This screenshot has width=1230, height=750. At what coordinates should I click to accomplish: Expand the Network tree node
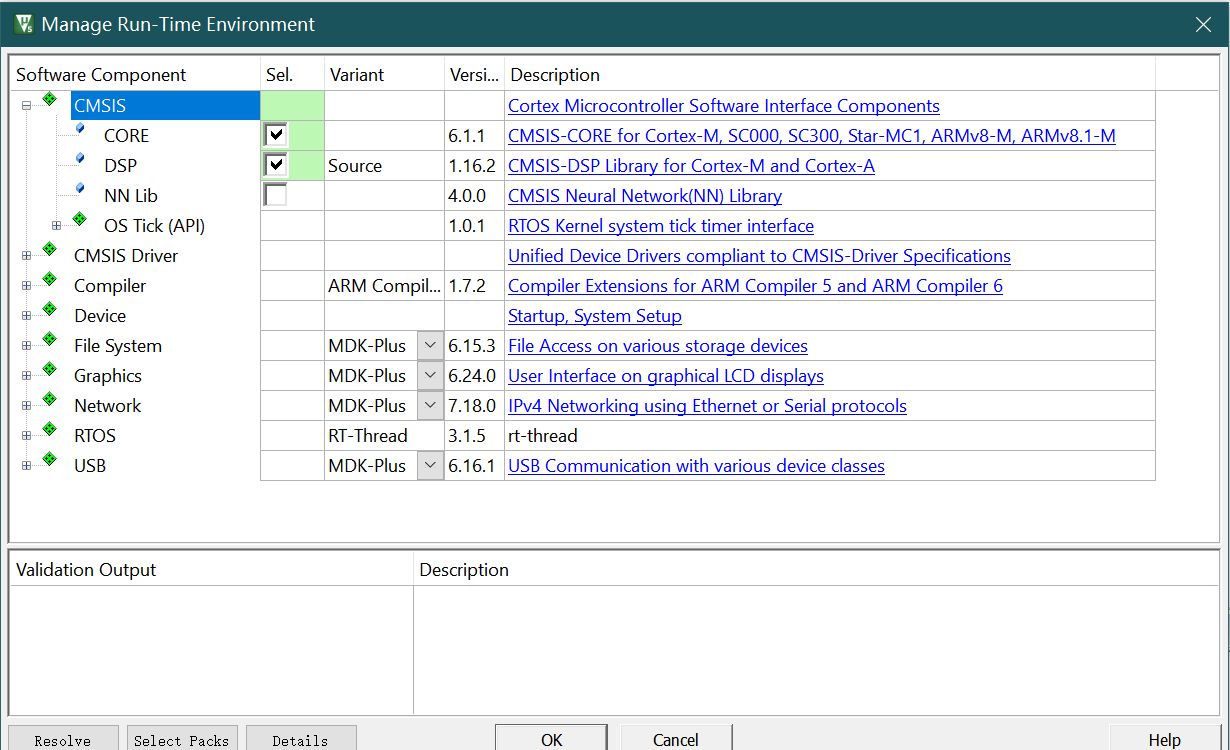click(x=26, y=406)
